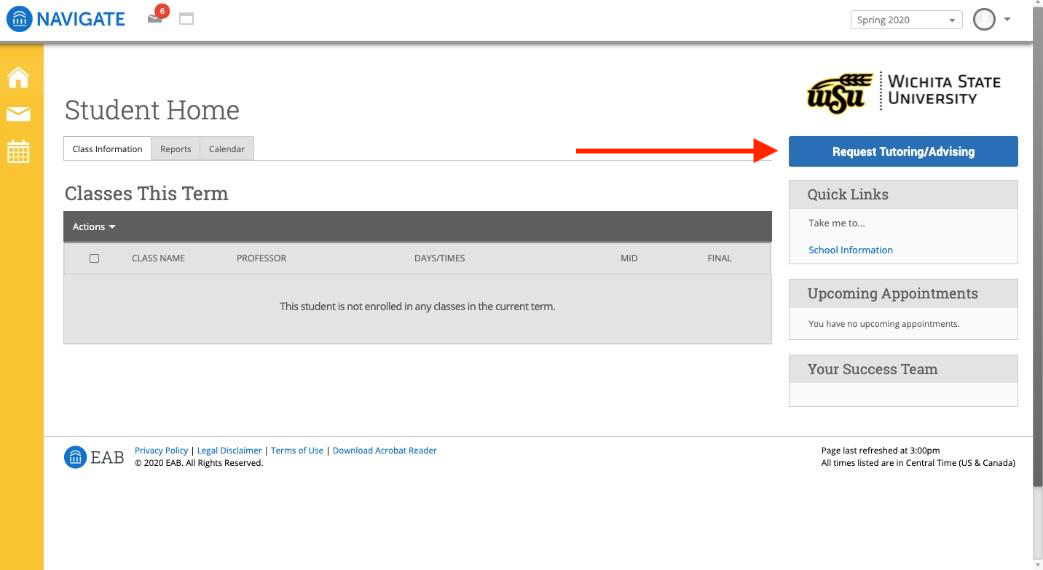
Task: Select the Class Information tab
Action: coord(107,149)
